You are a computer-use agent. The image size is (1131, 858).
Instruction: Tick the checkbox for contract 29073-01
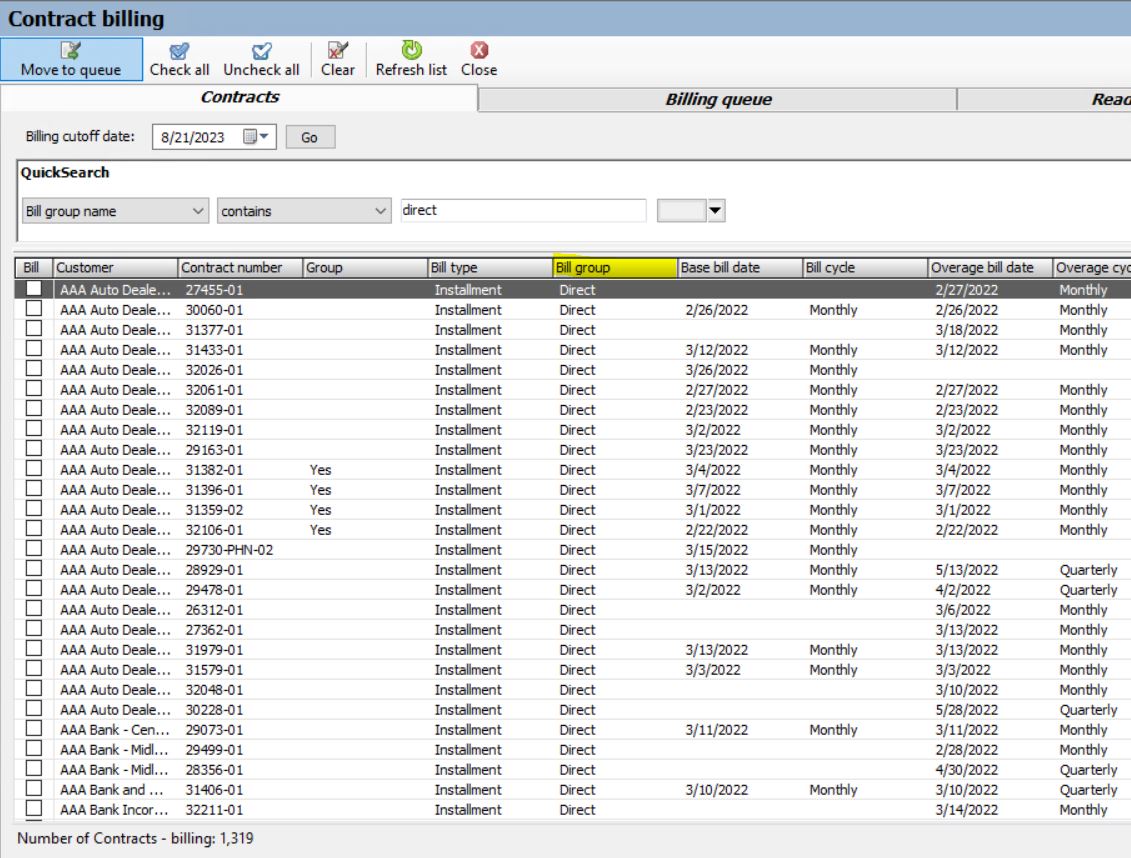(x=33, y=729)
